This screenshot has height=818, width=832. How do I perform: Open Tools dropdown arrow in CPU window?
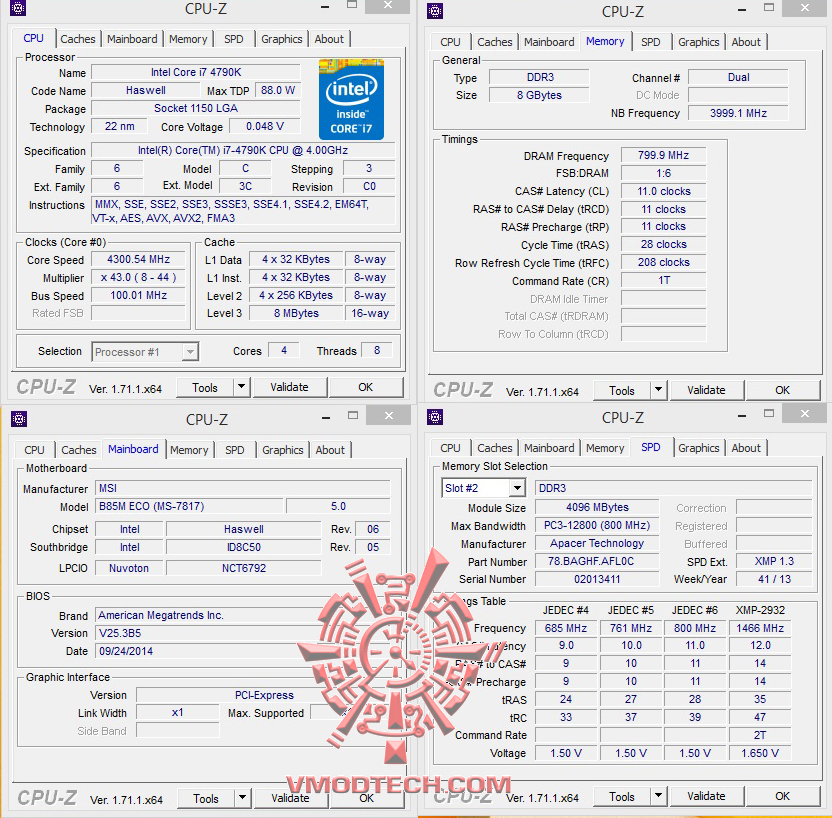pyautogui.click(x=241, y=387)
